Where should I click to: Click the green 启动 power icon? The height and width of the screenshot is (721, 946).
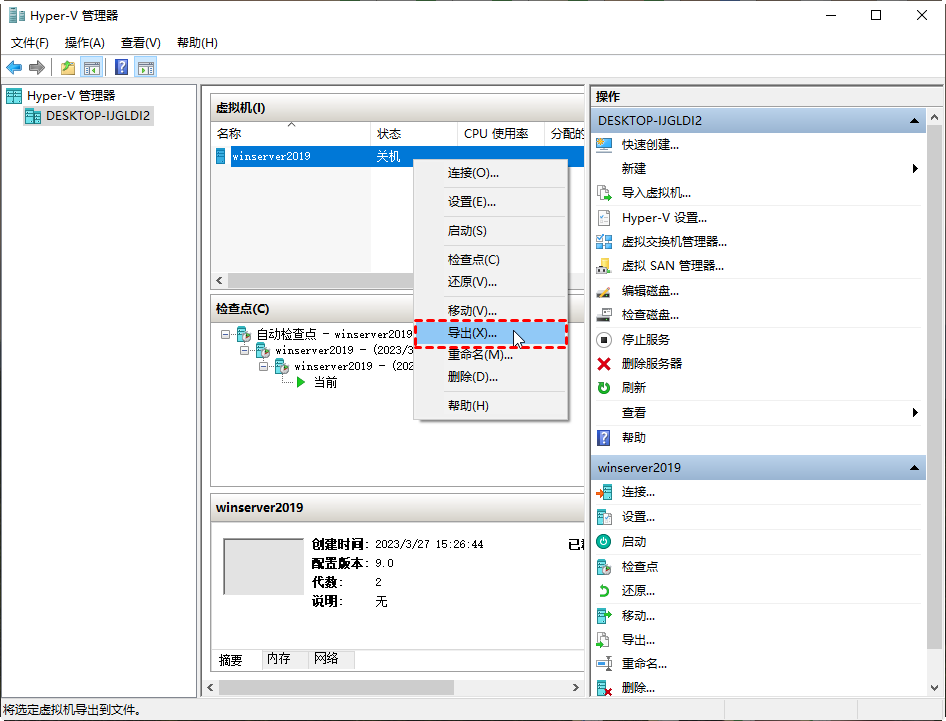coord(603,541)
